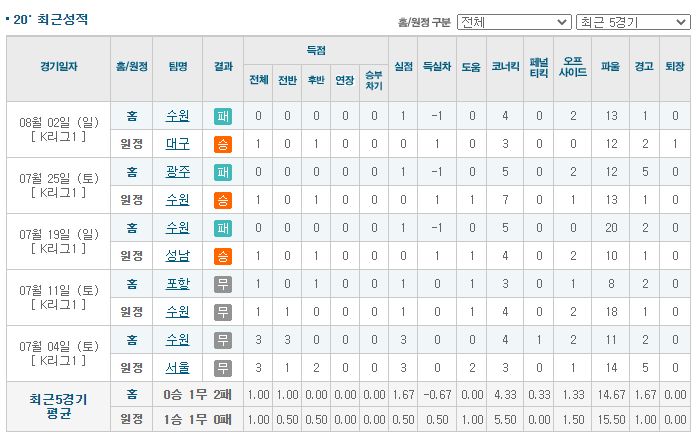Click 무 badge in 07월 11일 수원 row
The height and width of the screenshot is (438, 696).
[x=223, y=312]
